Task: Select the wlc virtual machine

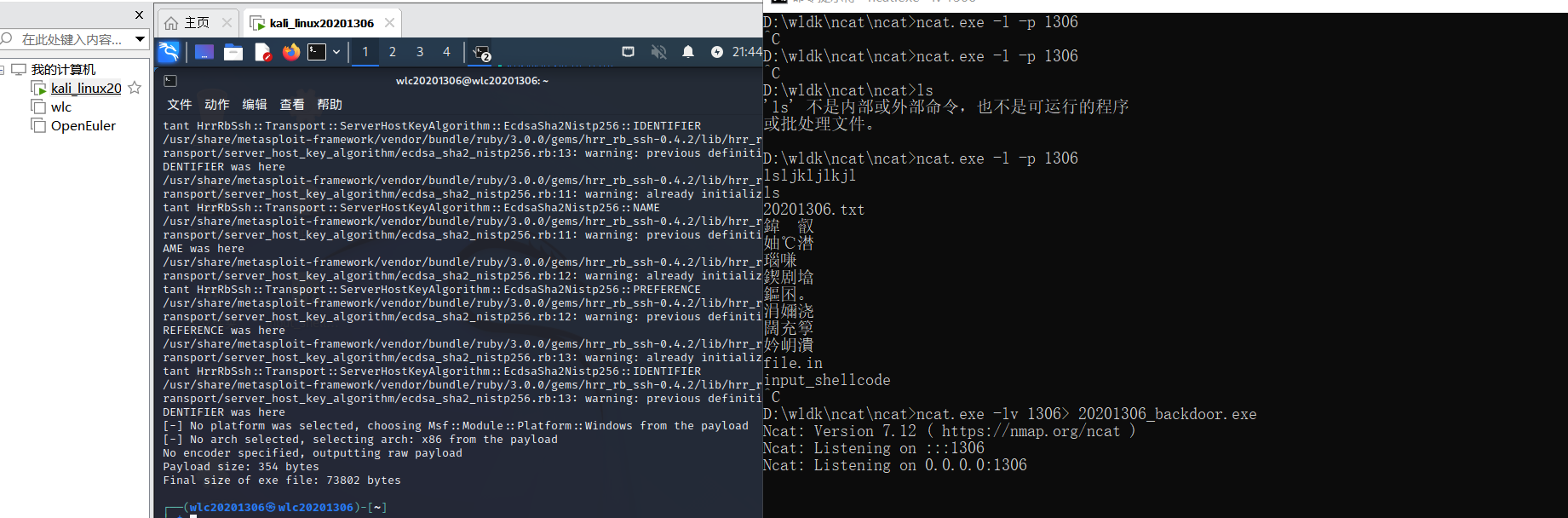Action: click(x=61, y=107)
